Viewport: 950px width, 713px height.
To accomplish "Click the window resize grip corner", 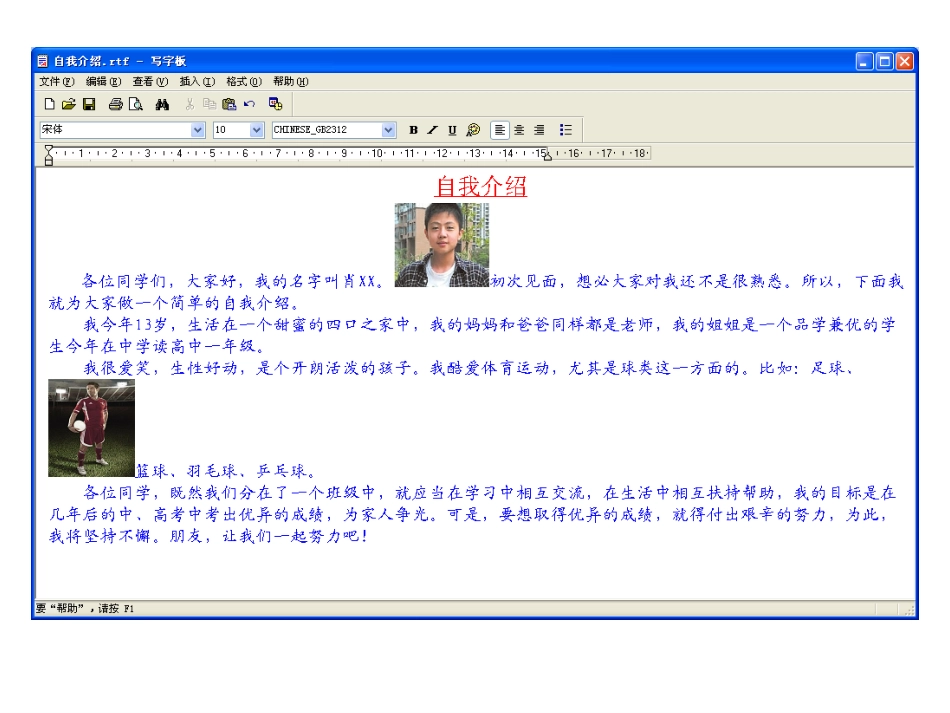I will coord(909,611).
